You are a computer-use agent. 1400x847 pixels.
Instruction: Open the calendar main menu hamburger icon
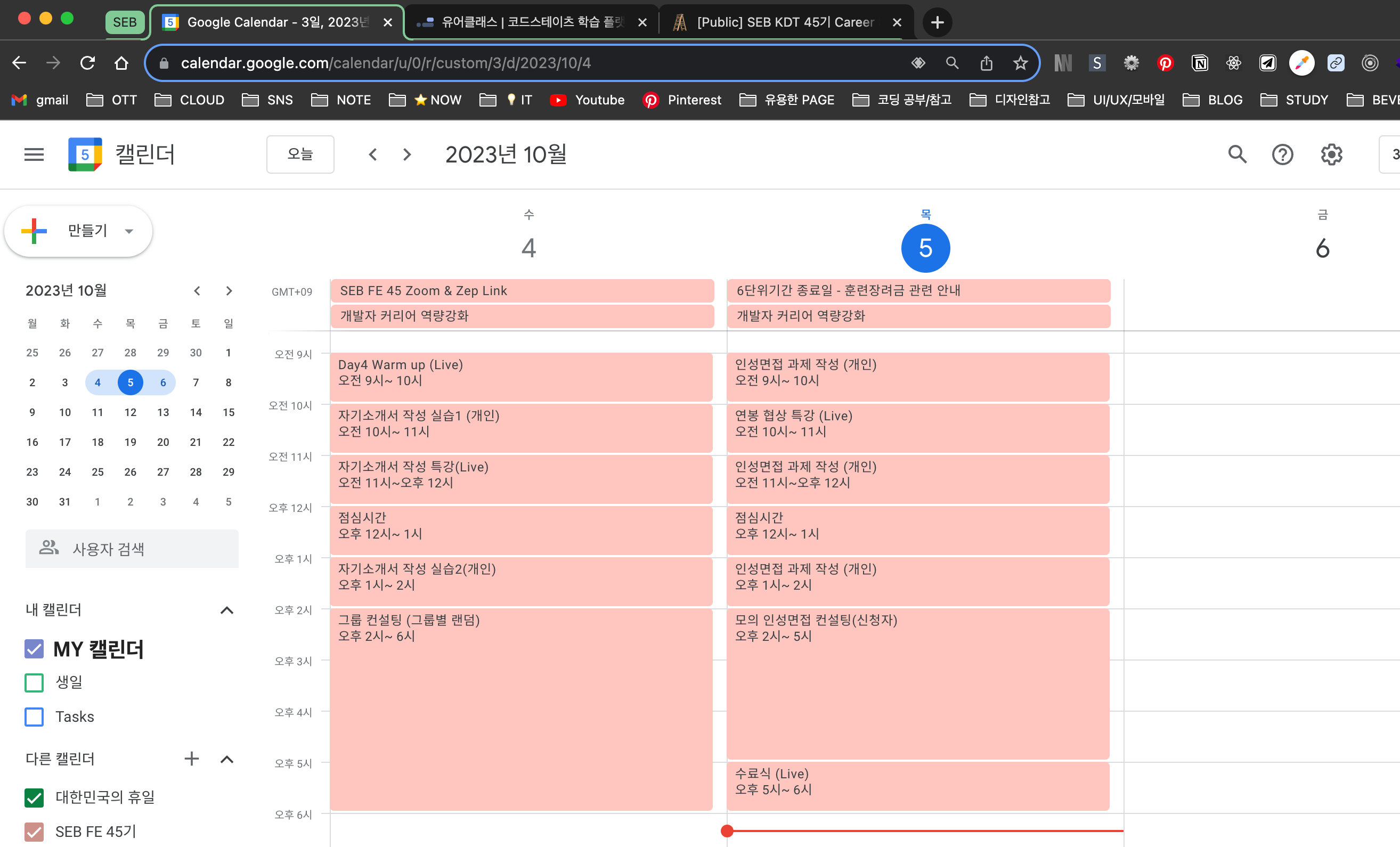(34, 154)
